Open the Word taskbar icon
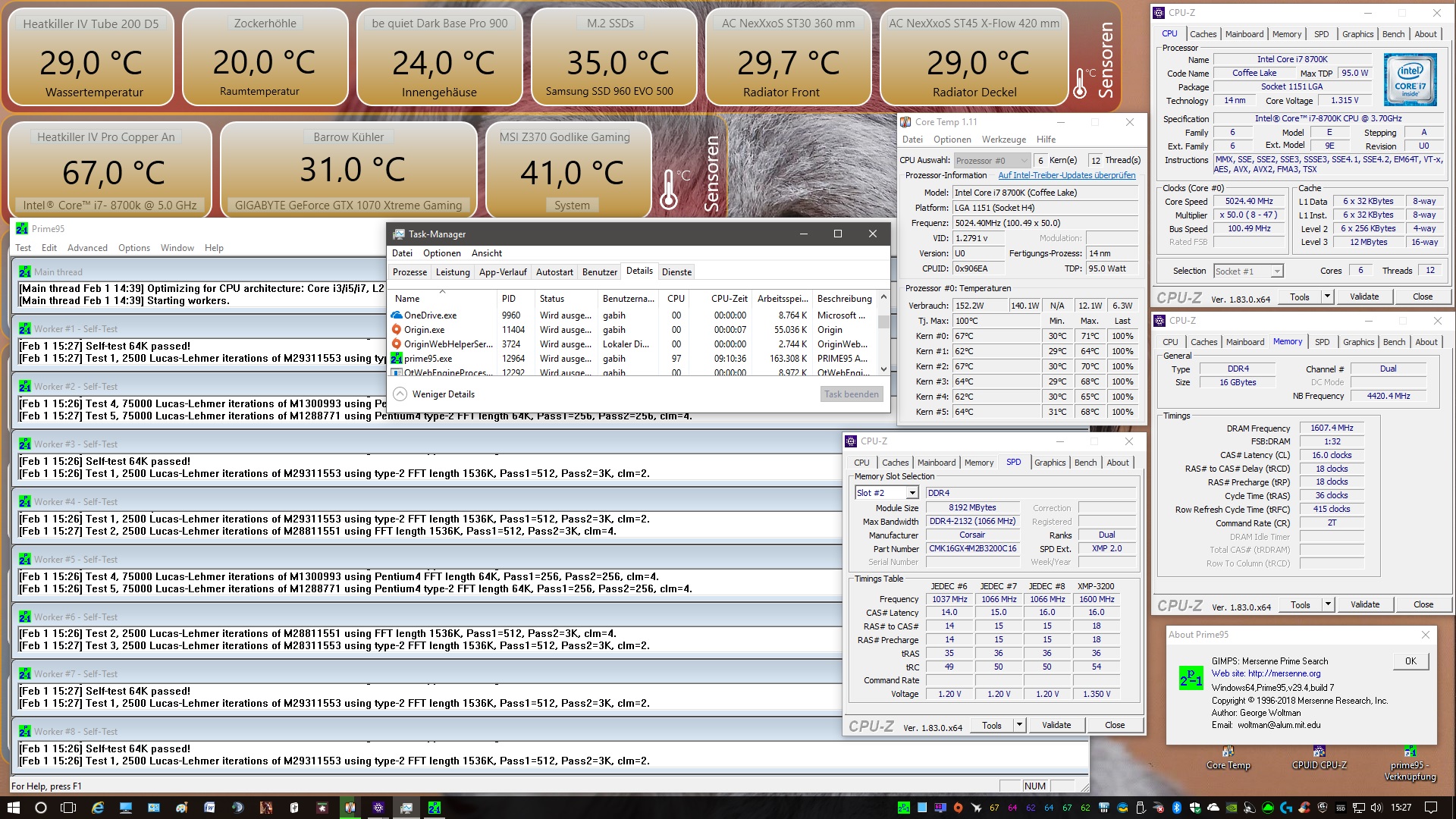 coord(209,808)
